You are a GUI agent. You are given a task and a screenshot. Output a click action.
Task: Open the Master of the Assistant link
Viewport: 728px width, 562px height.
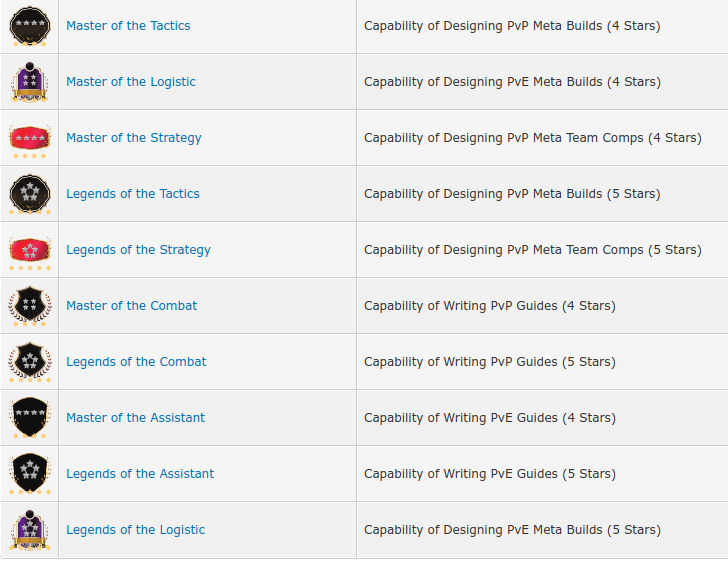coord(136,418)
